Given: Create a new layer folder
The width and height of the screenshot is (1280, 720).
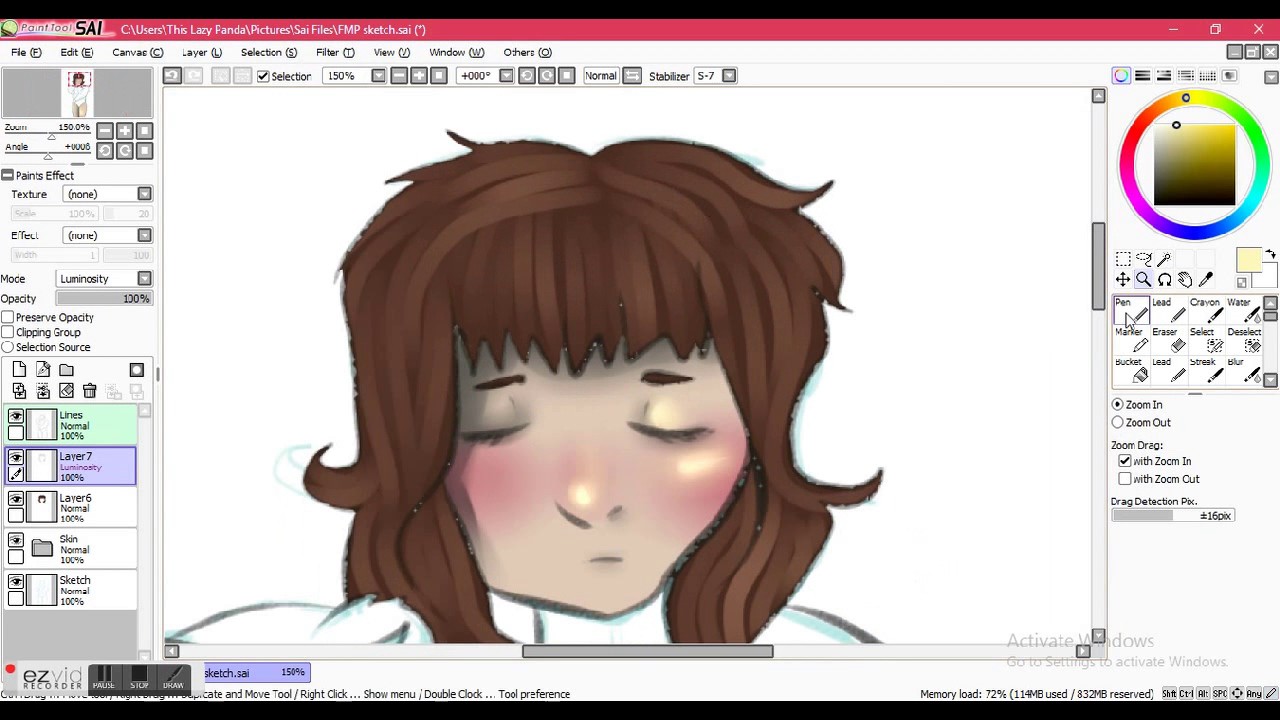Looking at the screenshot, I should click(66, 370).
